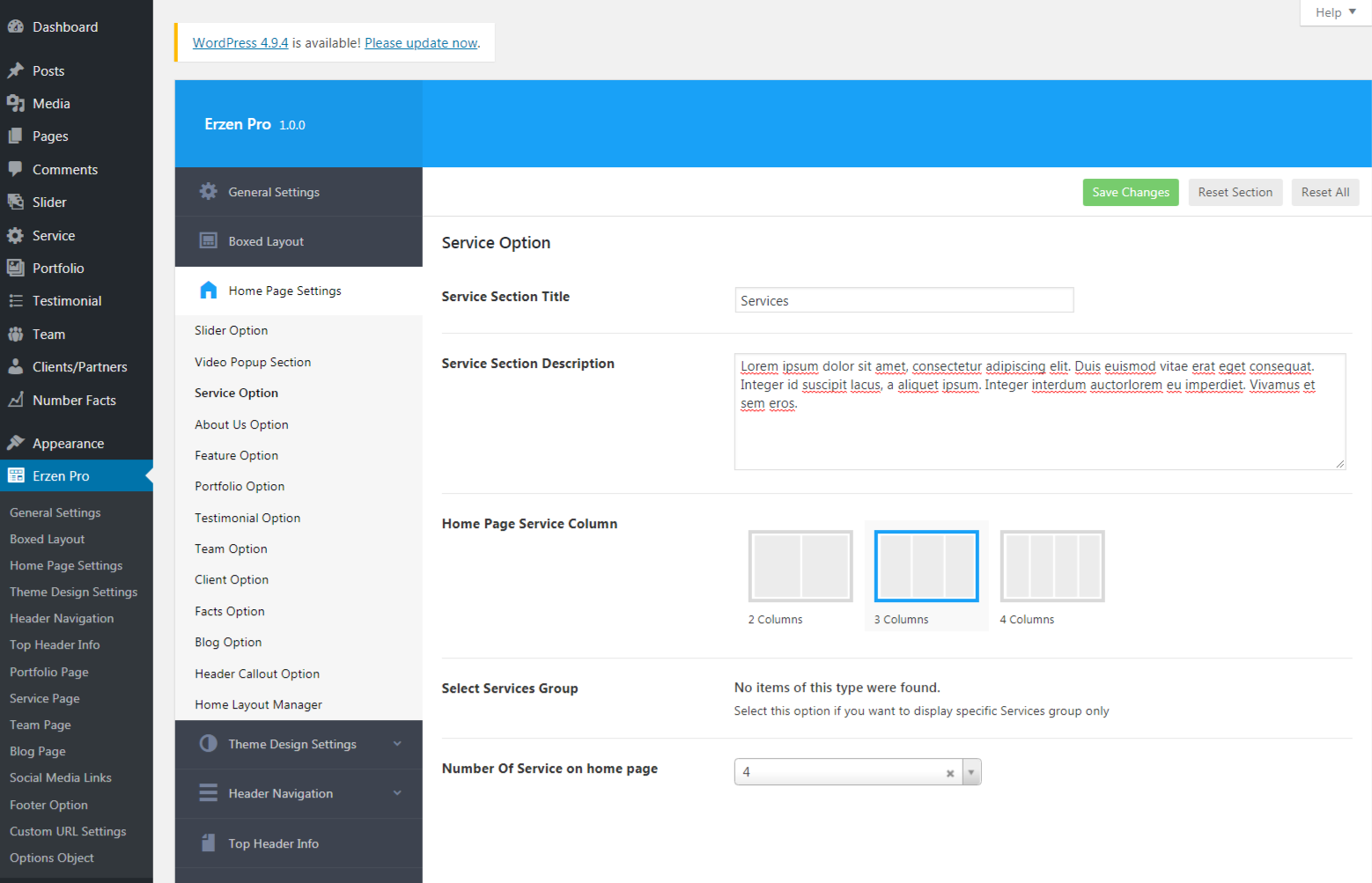Viewport: 1372px width, 883px height.
Task: Open Footer Option in WP sidebar
Action: (48, 805)
